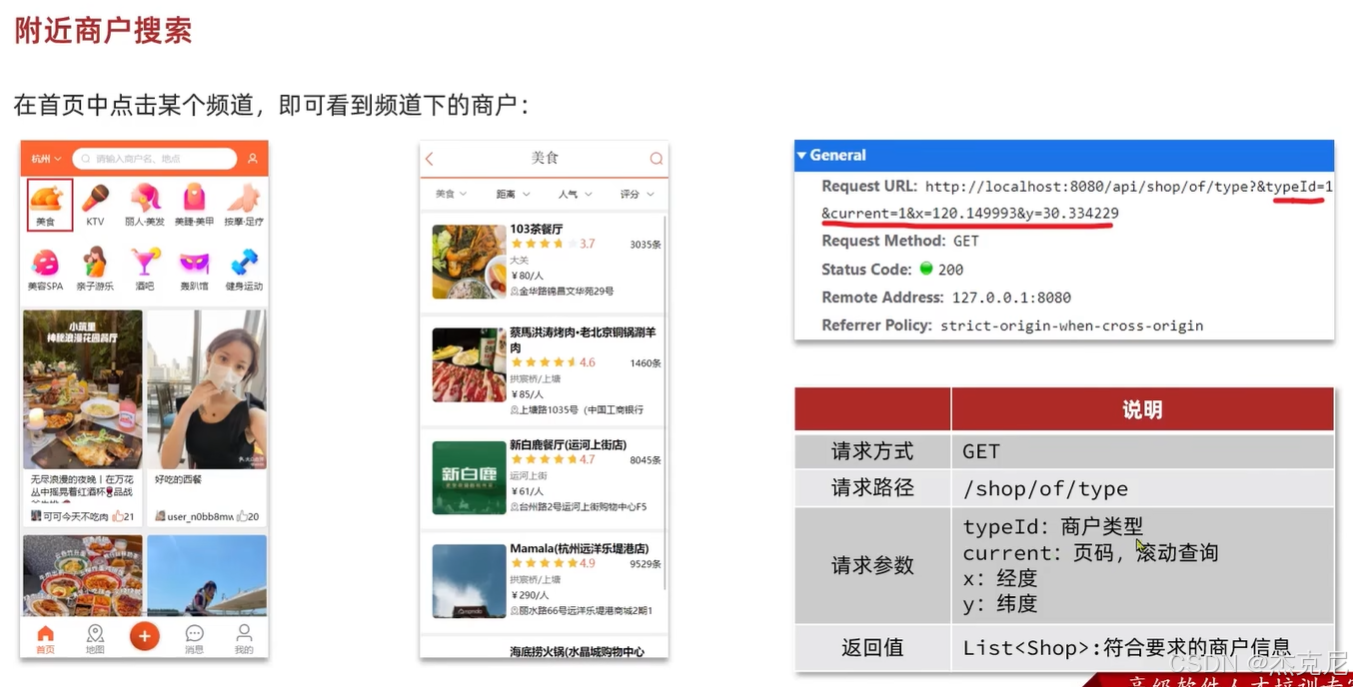The width and height of the screenshot is (1353, 687).
Task: Click the List<Shop> return value cell
Action: pyautogui.click(x=1142, y=647)
